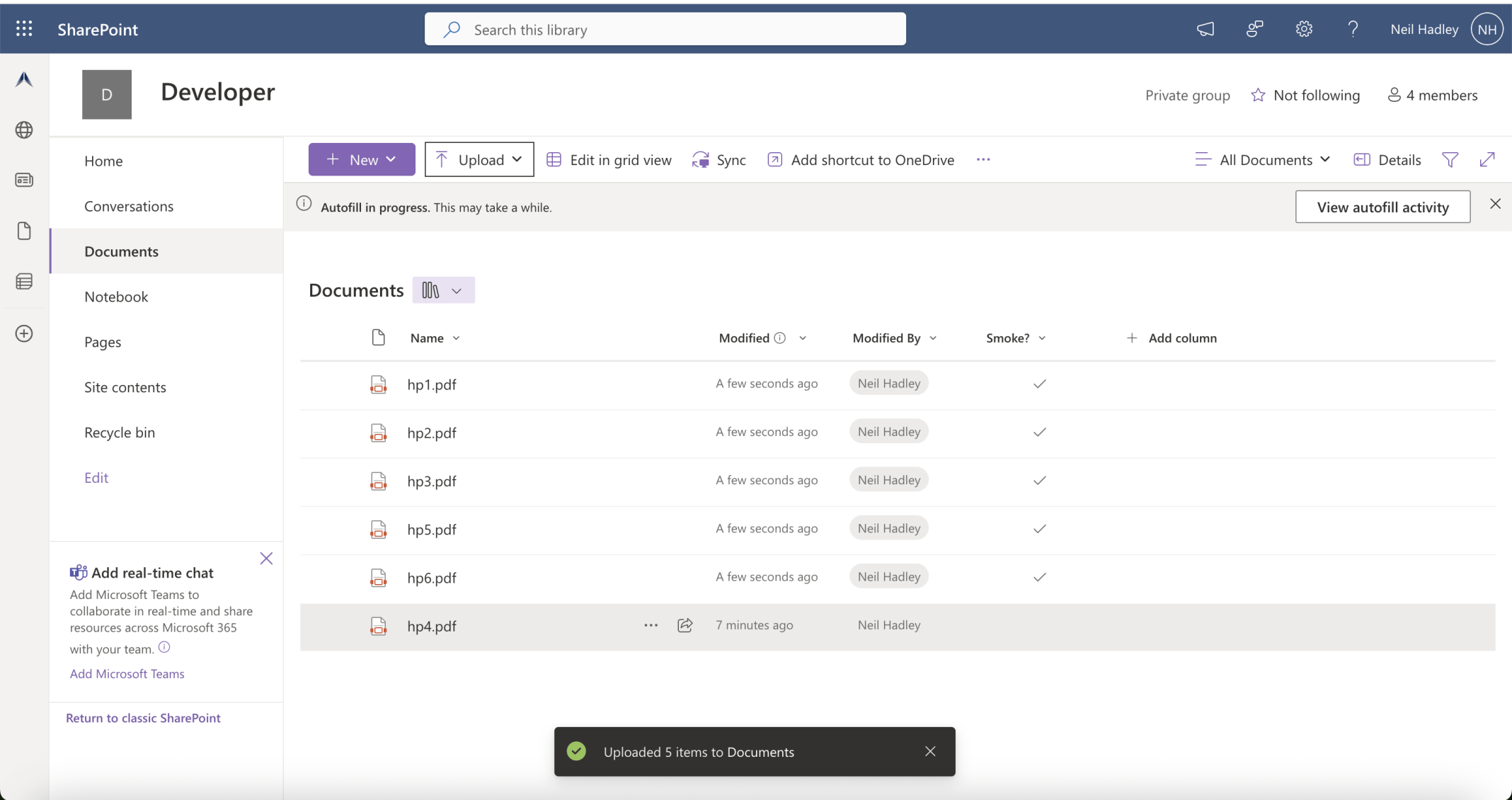Viewport: 1512px width, 800px height.
Task: Click the Search this library field
Action: (x=665, y=30)
